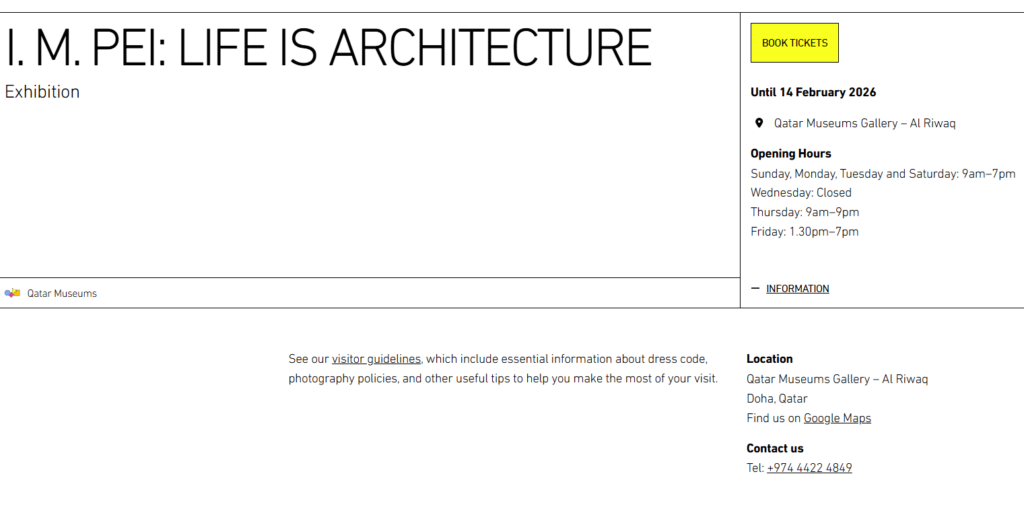Select the Exhibition subtitle label
This screenshot has width=1024, height=515.
tap(42, 92)
